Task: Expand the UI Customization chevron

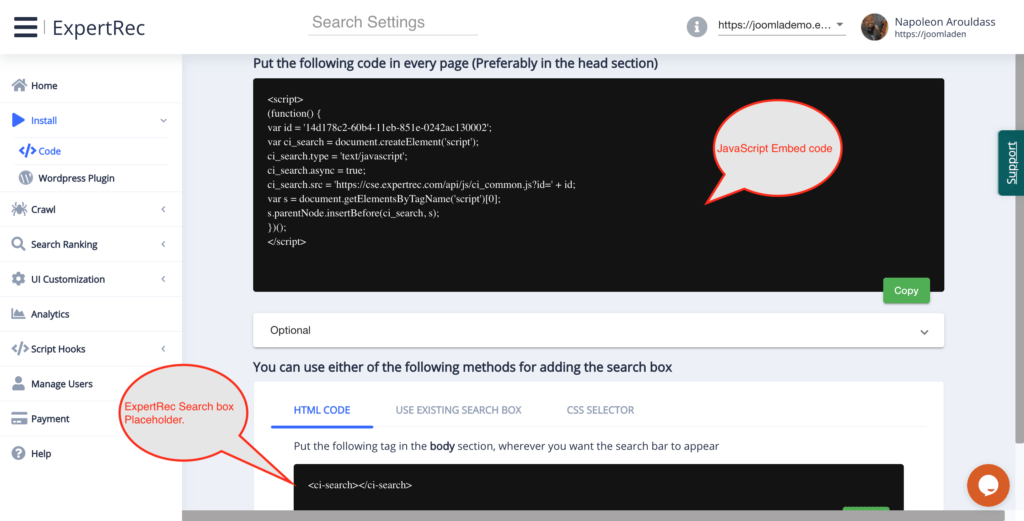Action: pos(163,279)
